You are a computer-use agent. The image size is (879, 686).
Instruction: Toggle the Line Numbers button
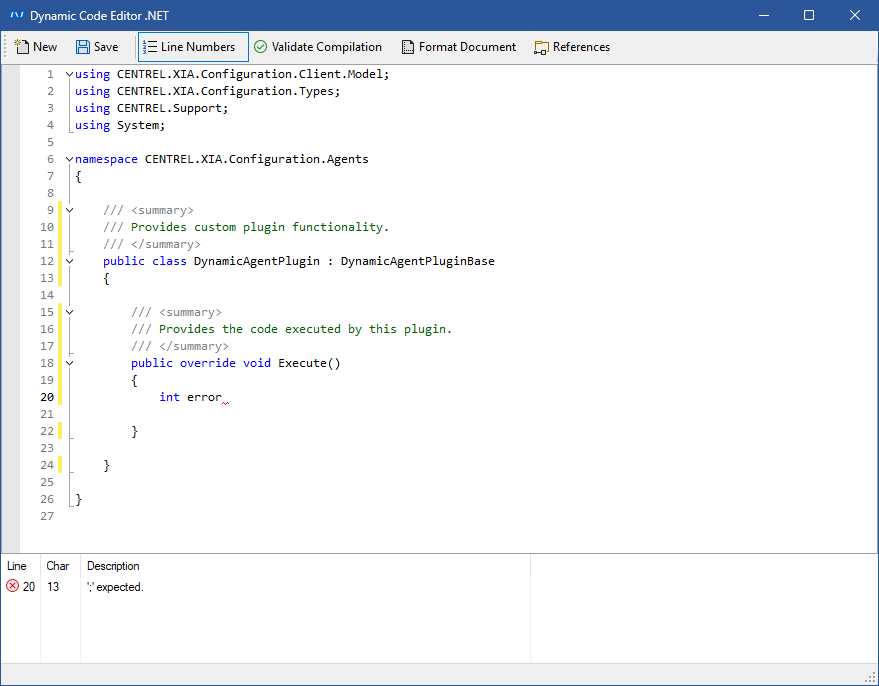point(192,47)
